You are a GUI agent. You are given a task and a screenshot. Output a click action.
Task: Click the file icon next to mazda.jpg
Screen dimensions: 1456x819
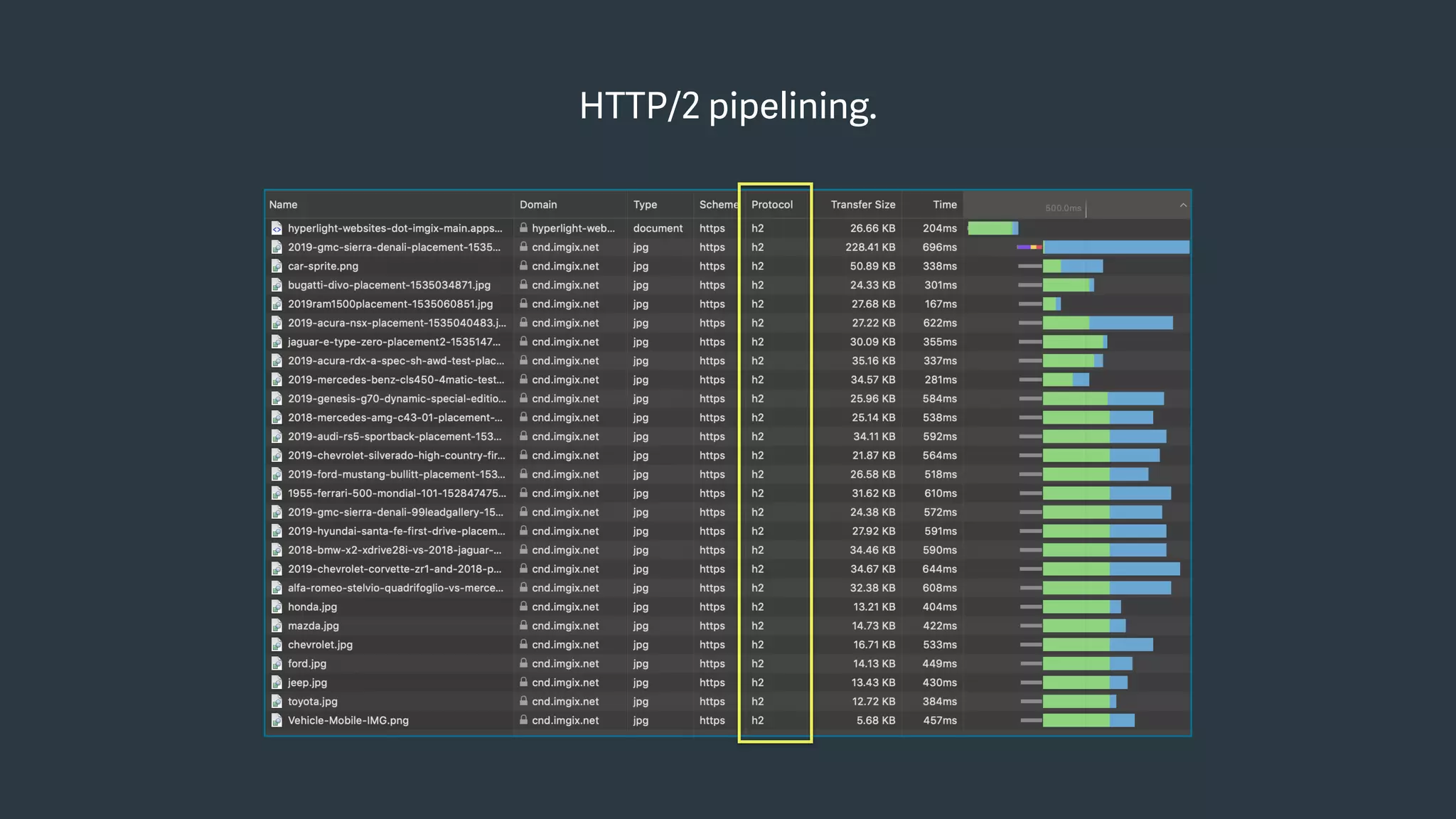click(x=277, y=626)
